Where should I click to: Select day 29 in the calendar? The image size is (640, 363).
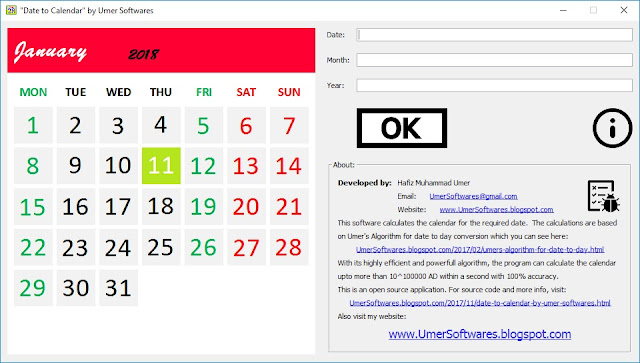coord(33,288)
